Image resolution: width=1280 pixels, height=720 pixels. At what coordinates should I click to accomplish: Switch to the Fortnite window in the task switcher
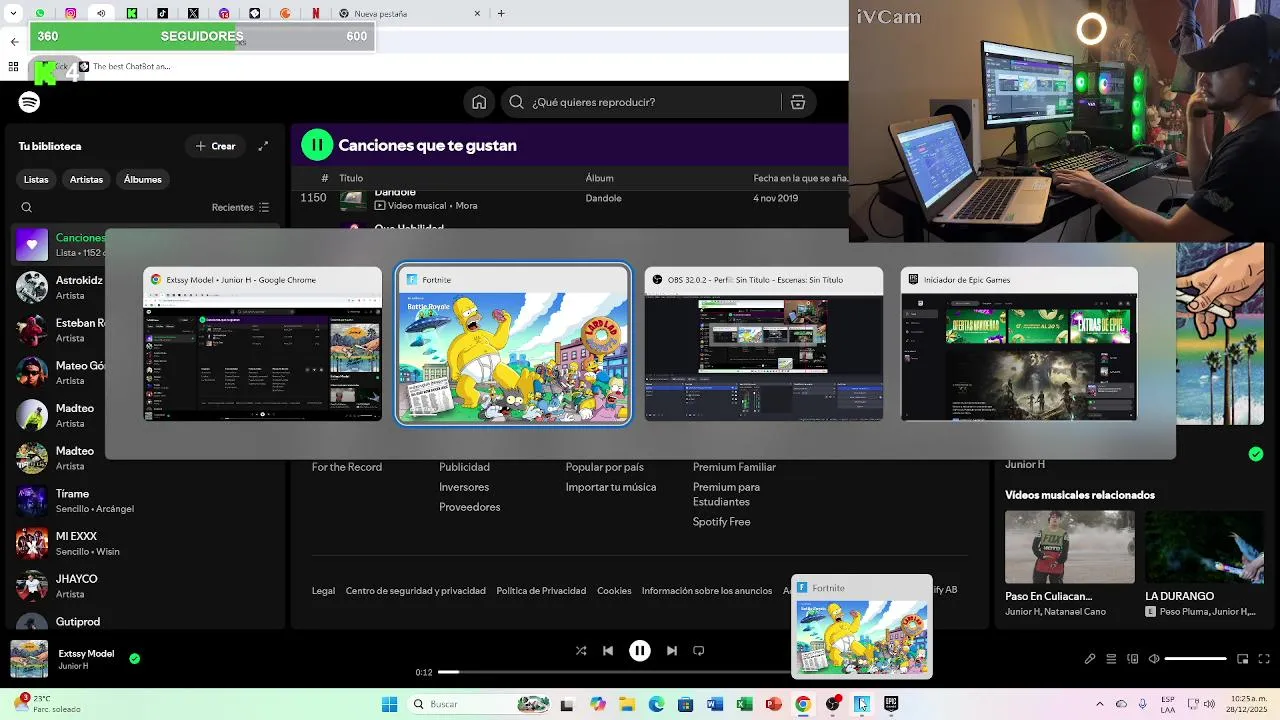tap(513, 344)
